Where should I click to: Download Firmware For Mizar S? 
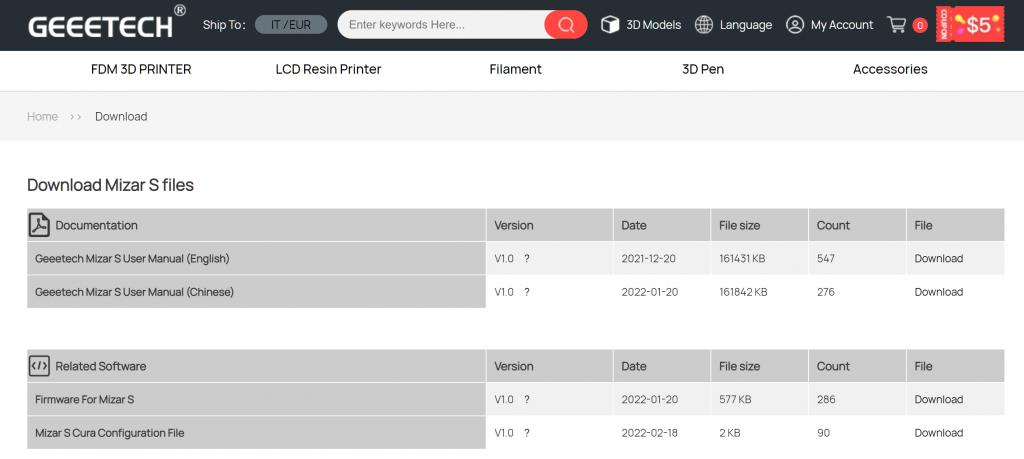coord(938,400)
